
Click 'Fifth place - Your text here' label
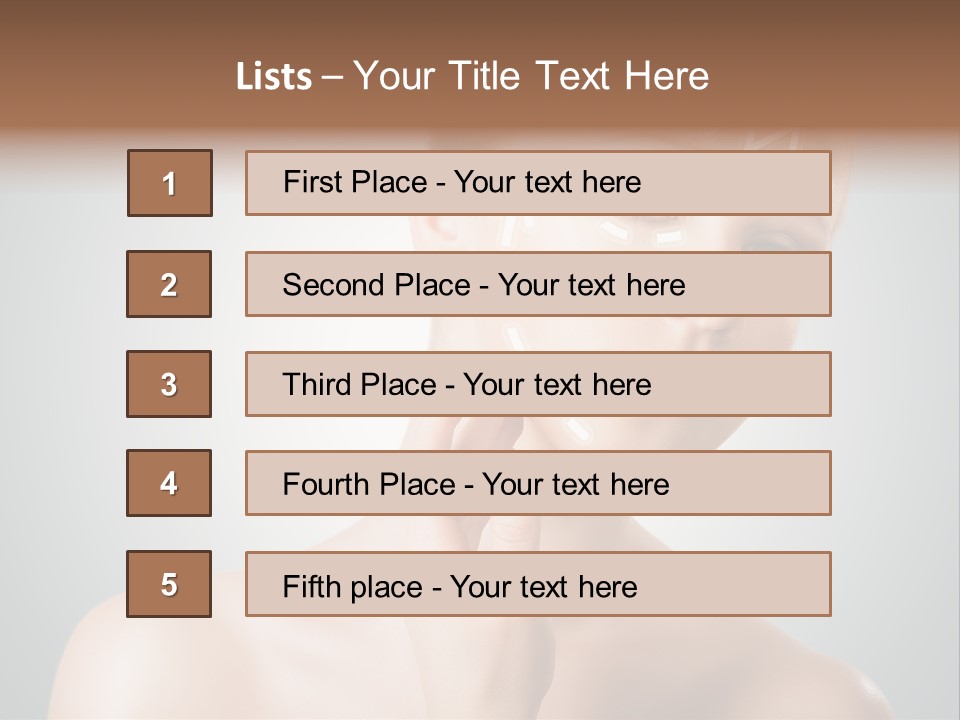(460, 587)
